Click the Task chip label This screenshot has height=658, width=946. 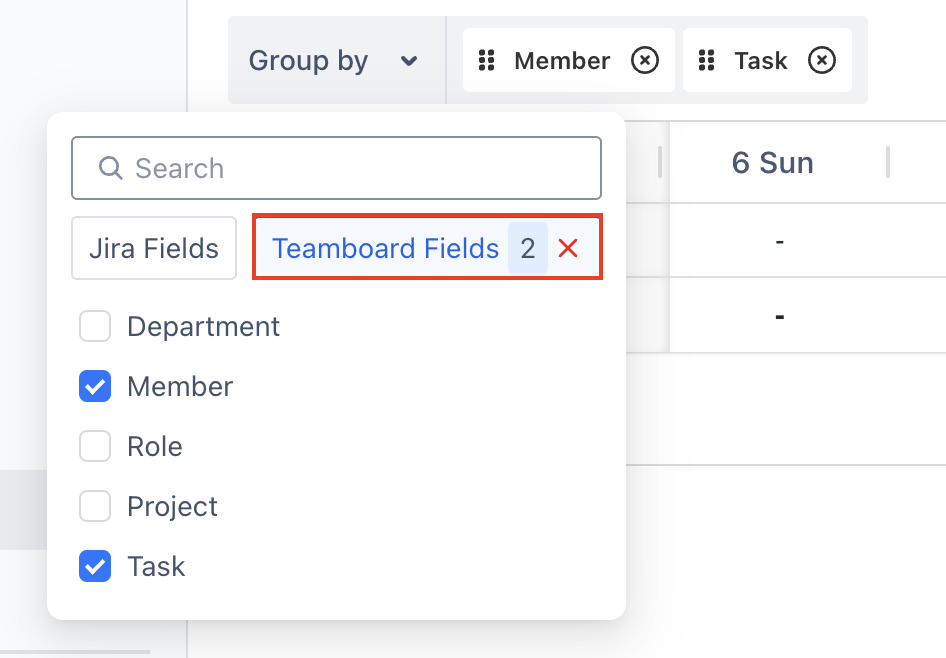coord(760,61)
